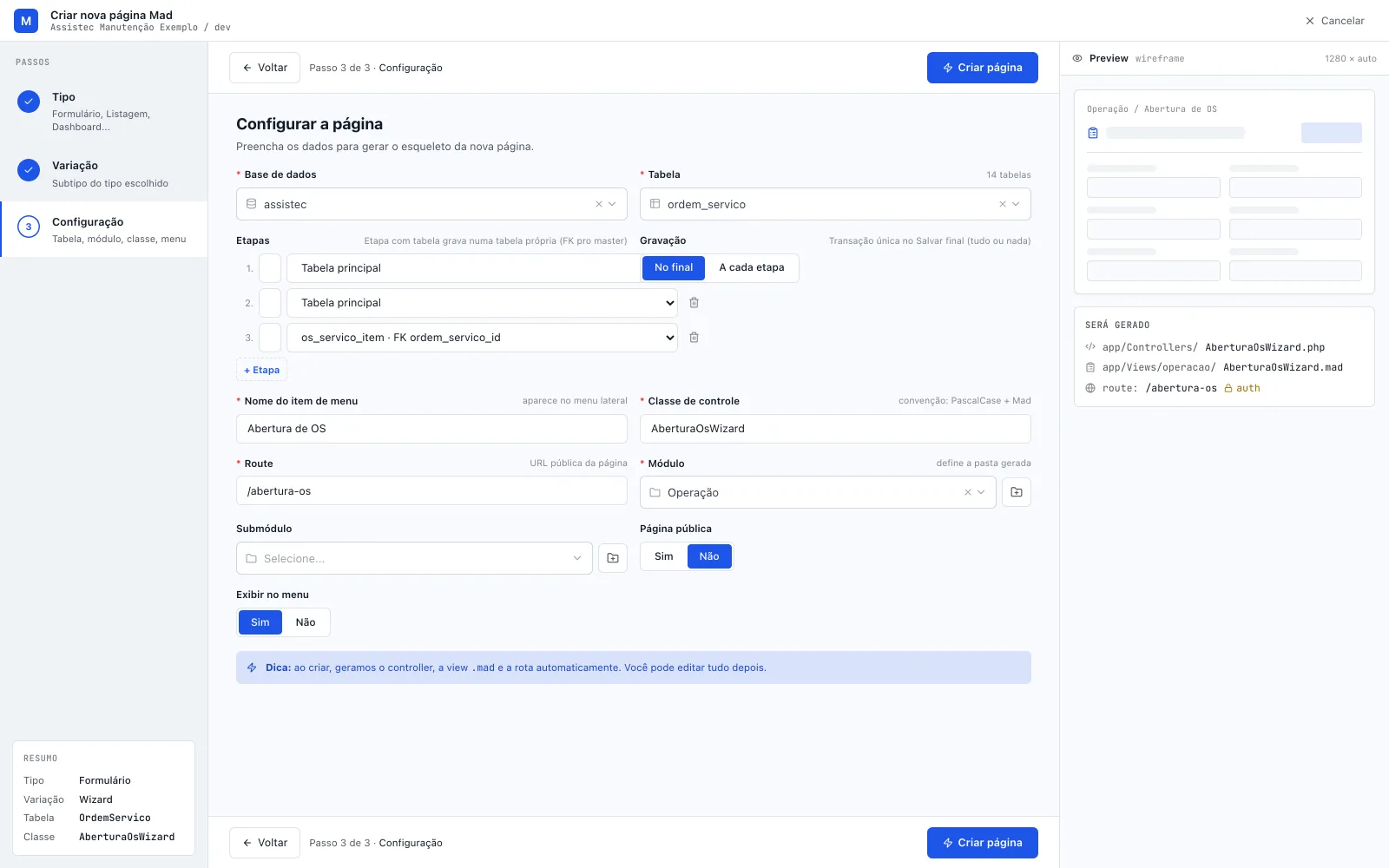Click the Route input with /abertura-os
Image resolution: width=1389 pixels, height=868 pixels.
tap(431, 490)
